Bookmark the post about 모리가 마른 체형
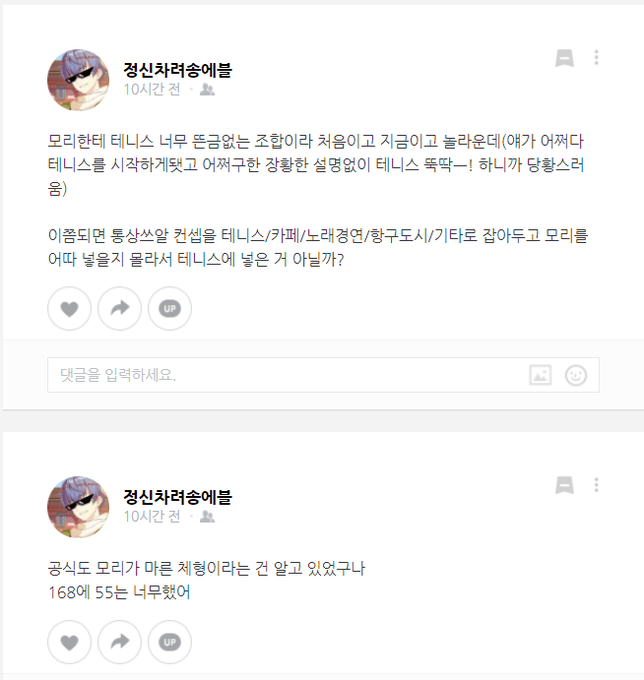Image resolution: width=644 pixels, height=680 pixels. 565,485
